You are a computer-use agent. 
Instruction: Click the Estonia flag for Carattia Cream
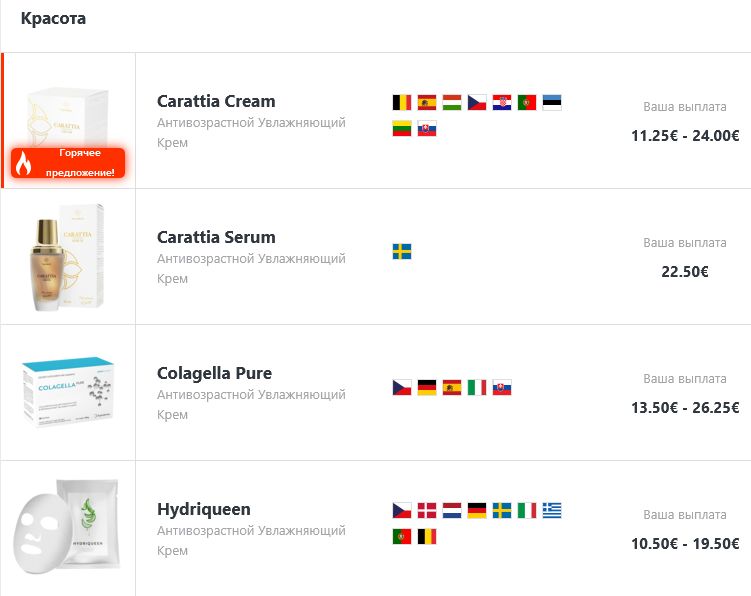tap(552, 102)
